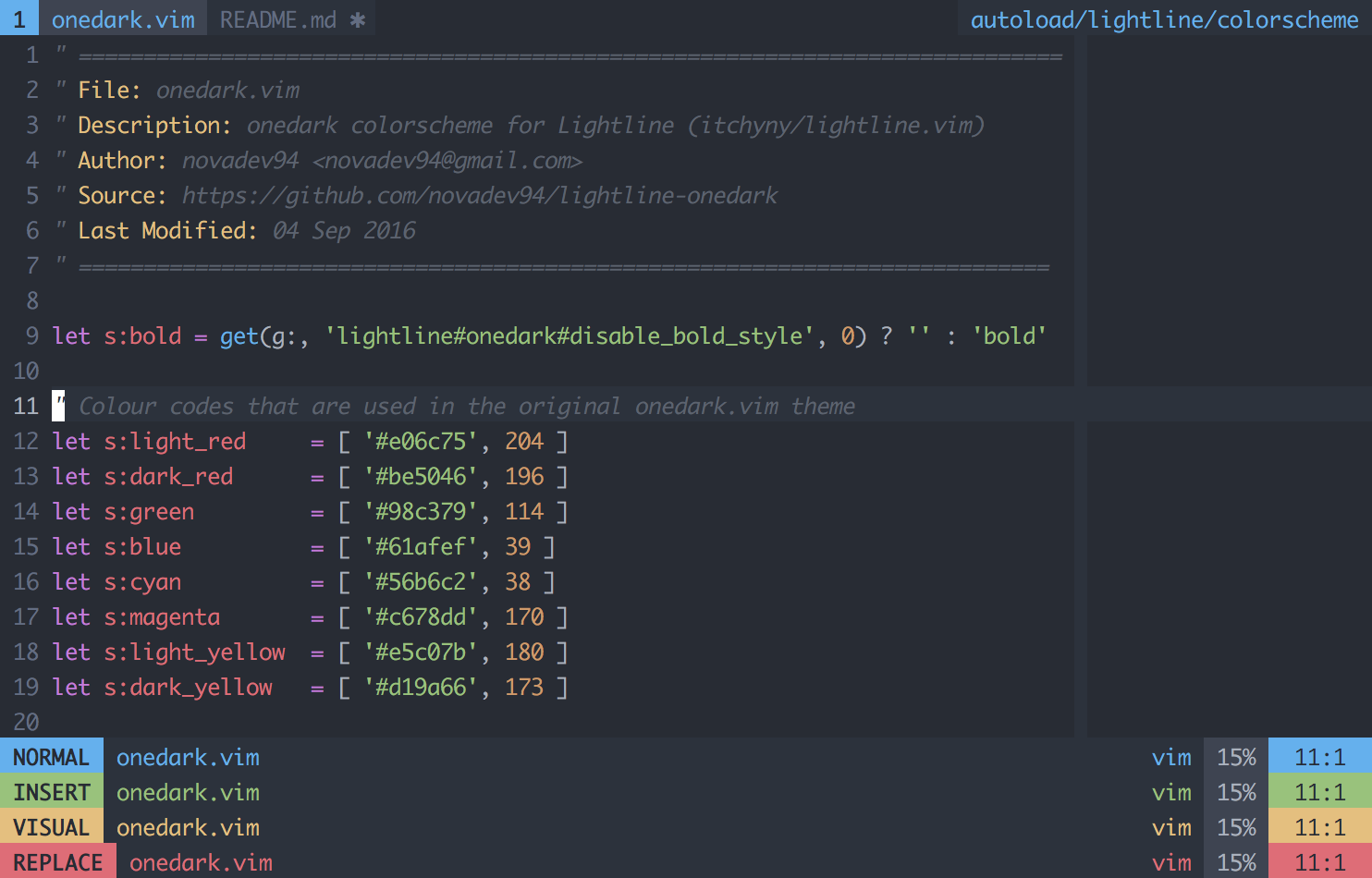Click the '#c678dd' hex color string
1372x878 pixels.
coord(422,616)
